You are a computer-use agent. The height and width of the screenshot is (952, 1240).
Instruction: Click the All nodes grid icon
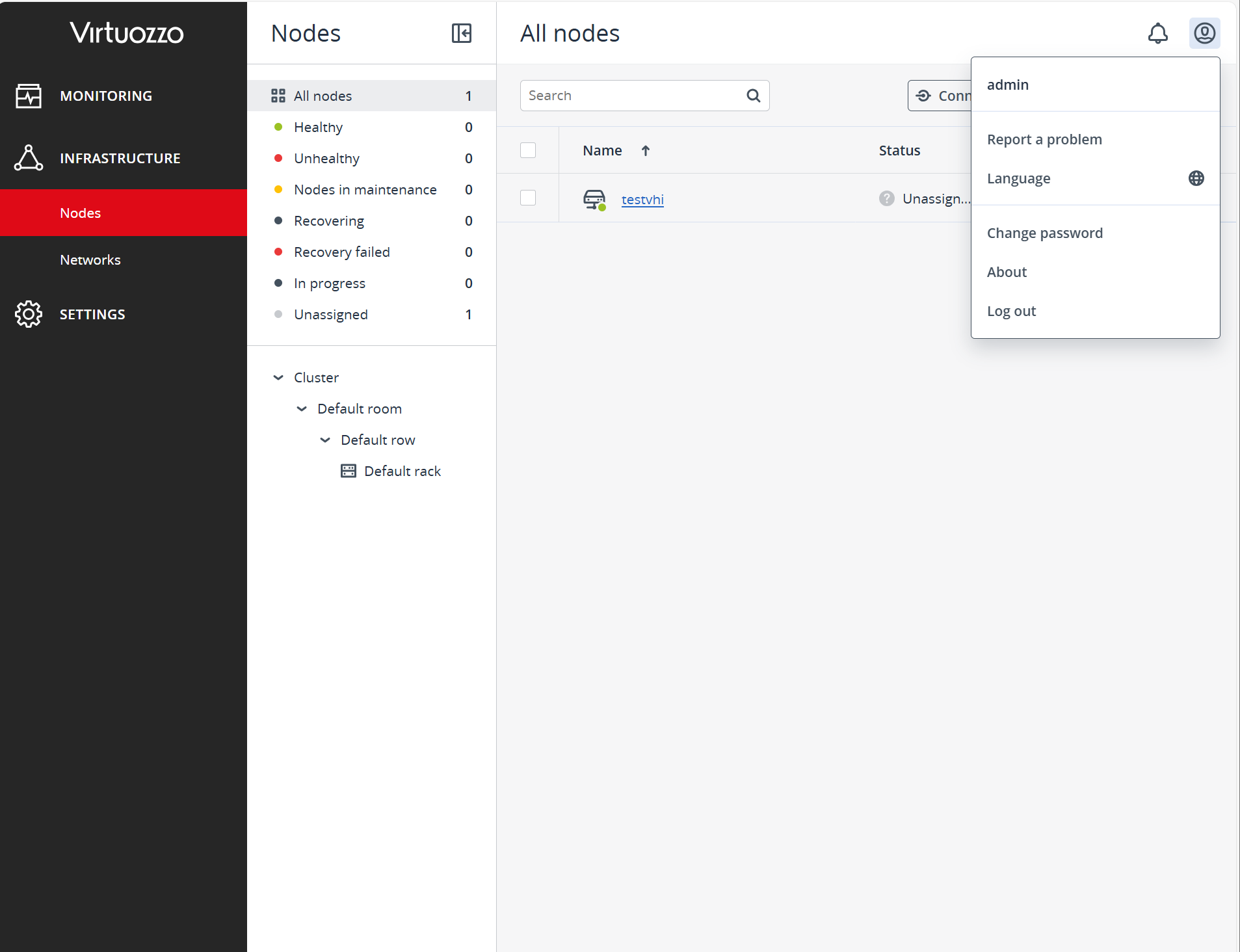(278, 96)
